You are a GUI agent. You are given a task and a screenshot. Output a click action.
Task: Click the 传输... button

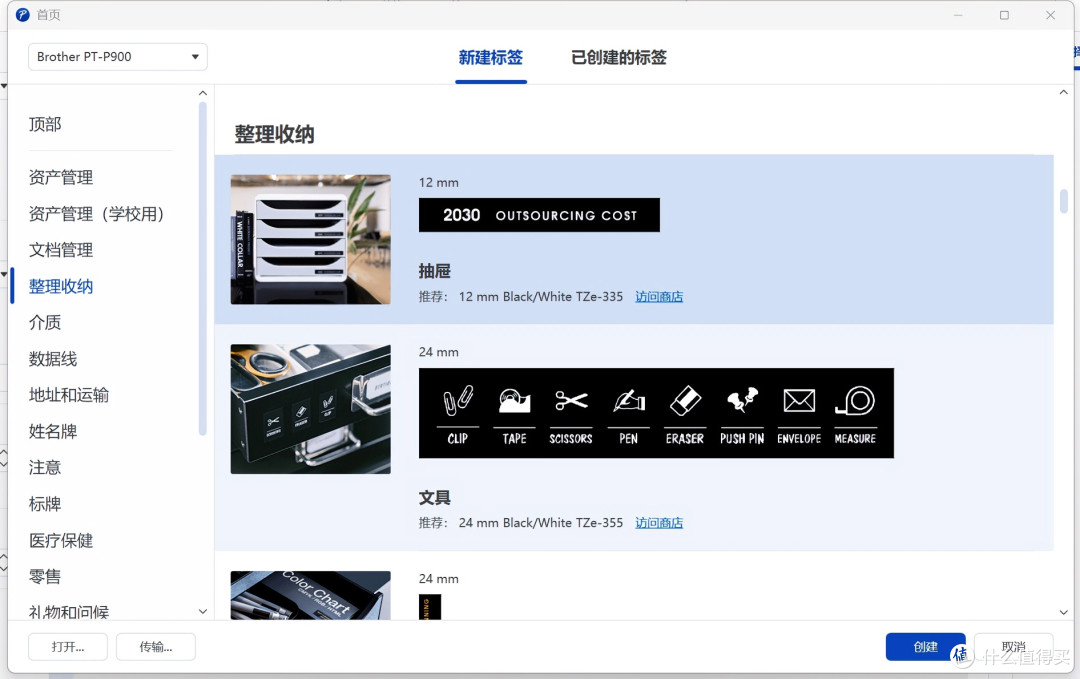point(156,647)
